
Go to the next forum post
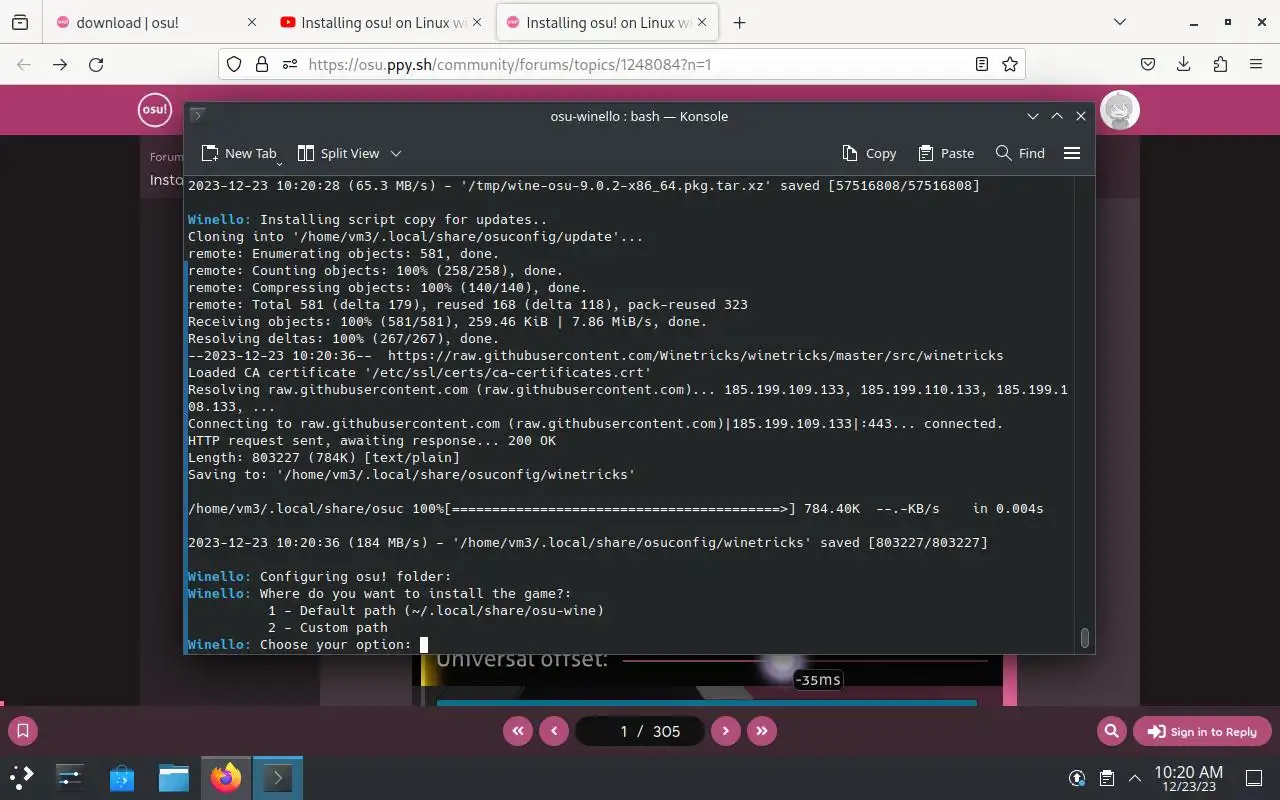(x=725, y=731)
